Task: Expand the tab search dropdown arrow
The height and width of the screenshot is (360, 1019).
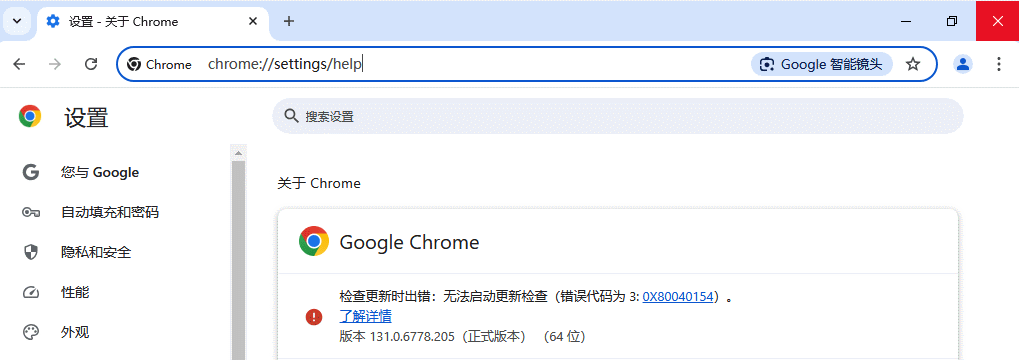Action: (17, 21)
